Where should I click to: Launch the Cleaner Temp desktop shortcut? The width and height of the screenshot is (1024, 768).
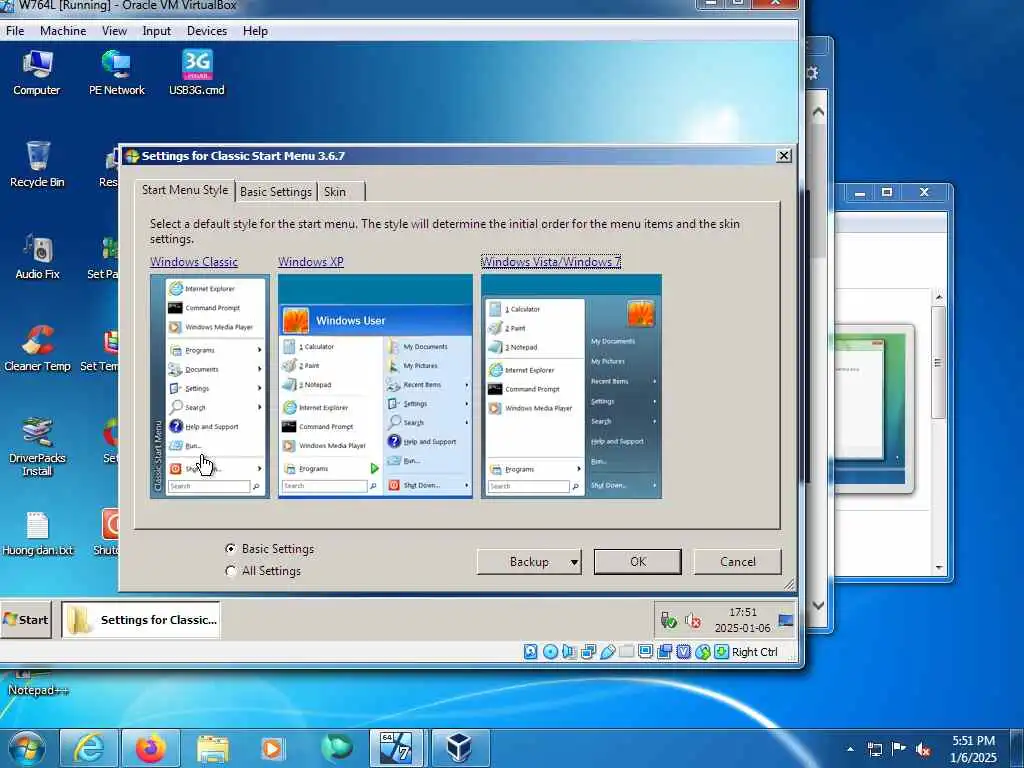pos(37,349)
